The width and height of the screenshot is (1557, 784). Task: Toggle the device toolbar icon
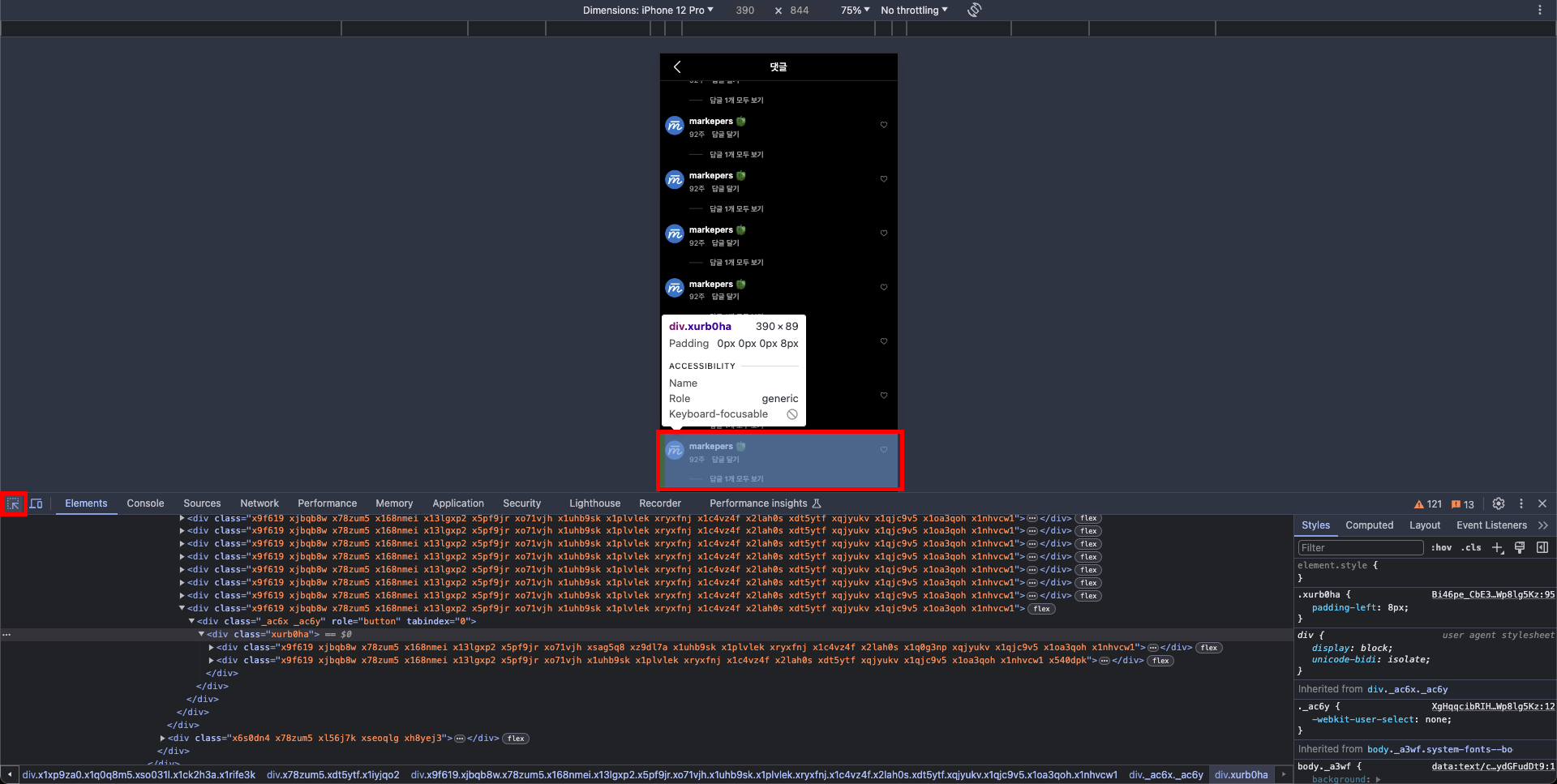[x=36, y=503]
